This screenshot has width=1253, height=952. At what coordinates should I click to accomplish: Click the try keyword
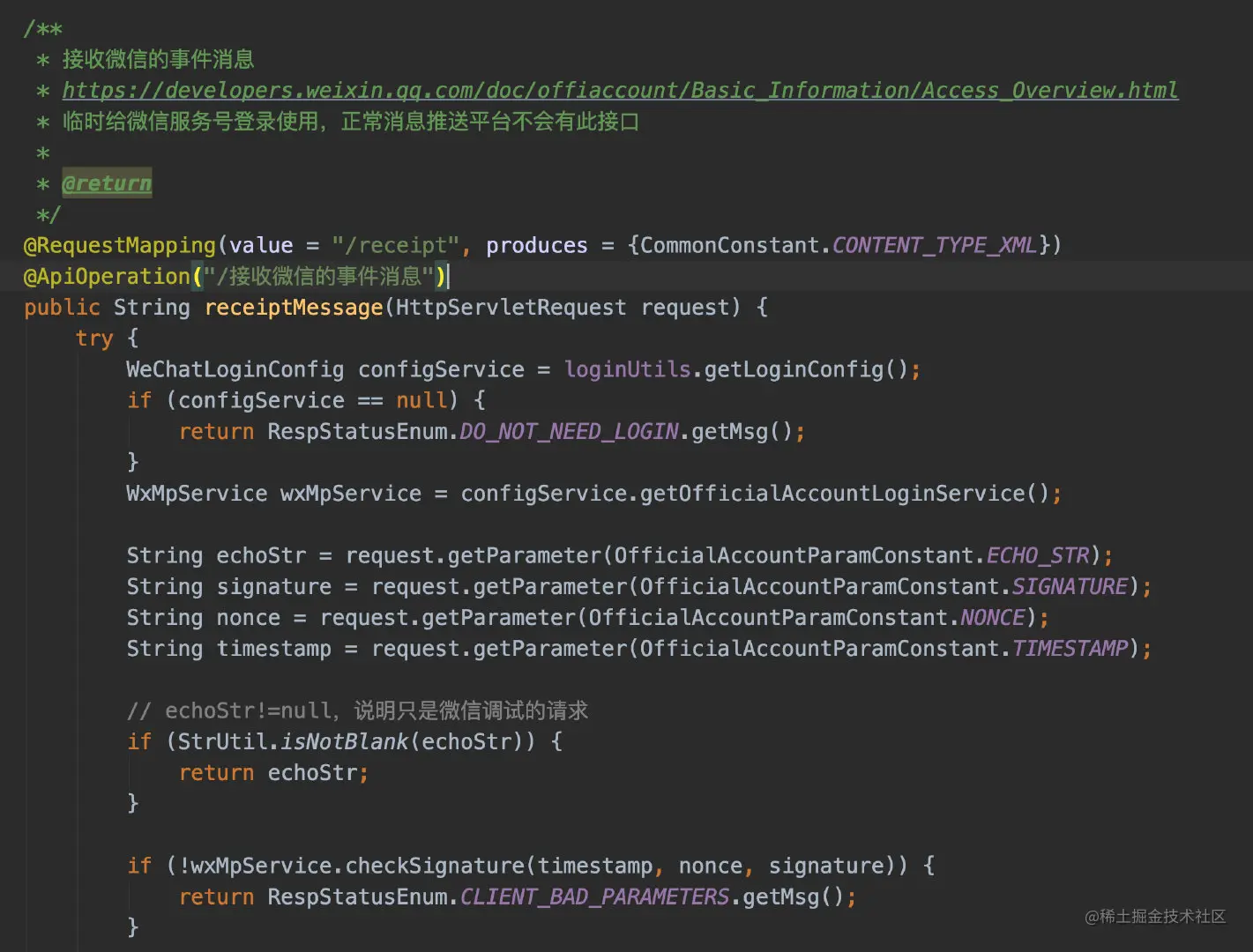94,338
